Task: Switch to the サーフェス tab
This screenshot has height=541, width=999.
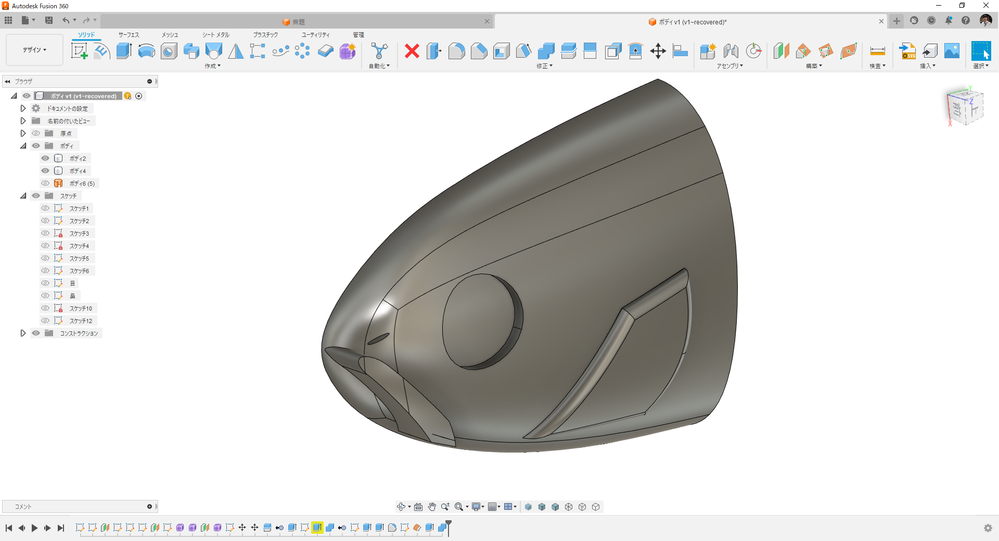Action: point(128,35)
